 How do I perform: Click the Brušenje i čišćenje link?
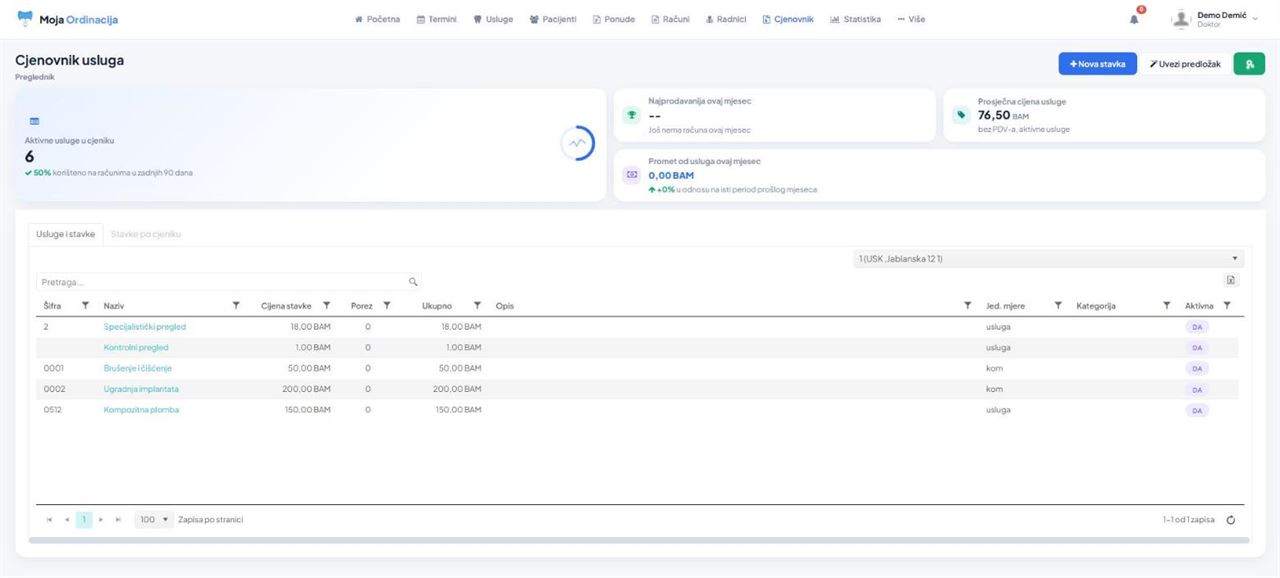coord(138,369)
